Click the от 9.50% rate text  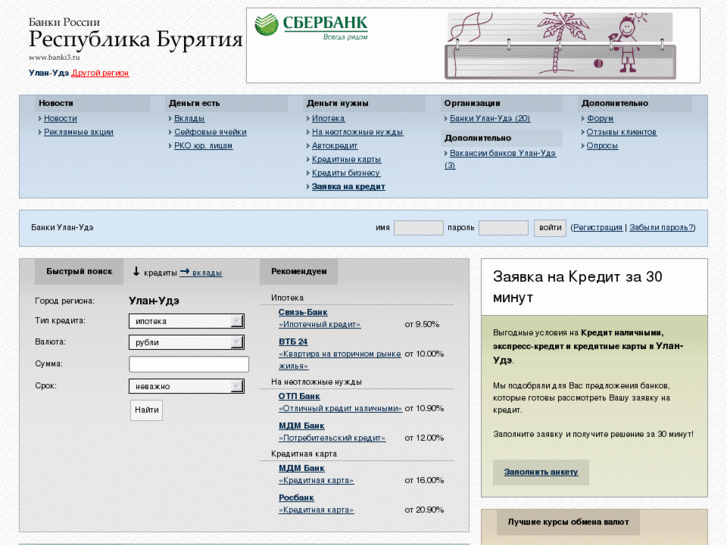tap(421, 324)
